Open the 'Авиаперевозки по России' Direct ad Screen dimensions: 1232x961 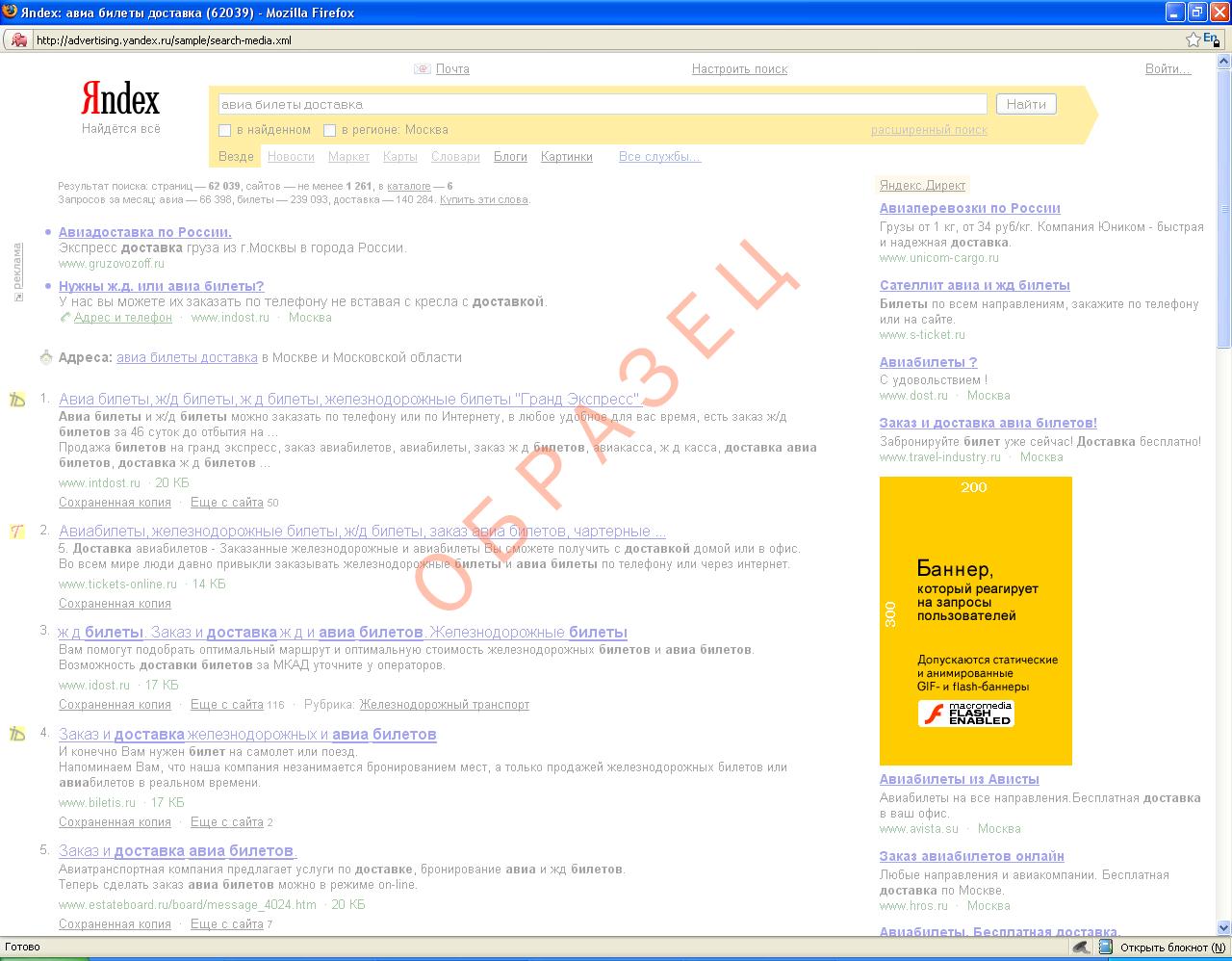click(x=970, y=208)
